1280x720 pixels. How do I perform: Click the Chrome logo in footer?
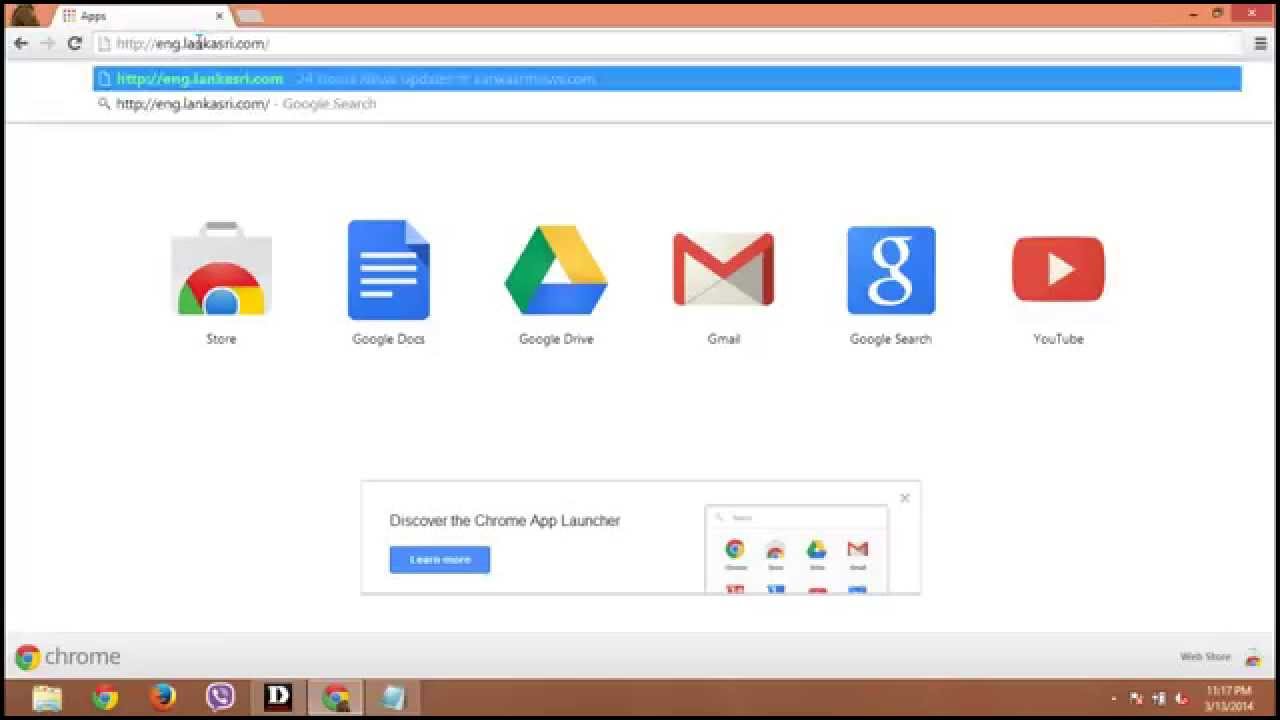(x=68, y=657)
